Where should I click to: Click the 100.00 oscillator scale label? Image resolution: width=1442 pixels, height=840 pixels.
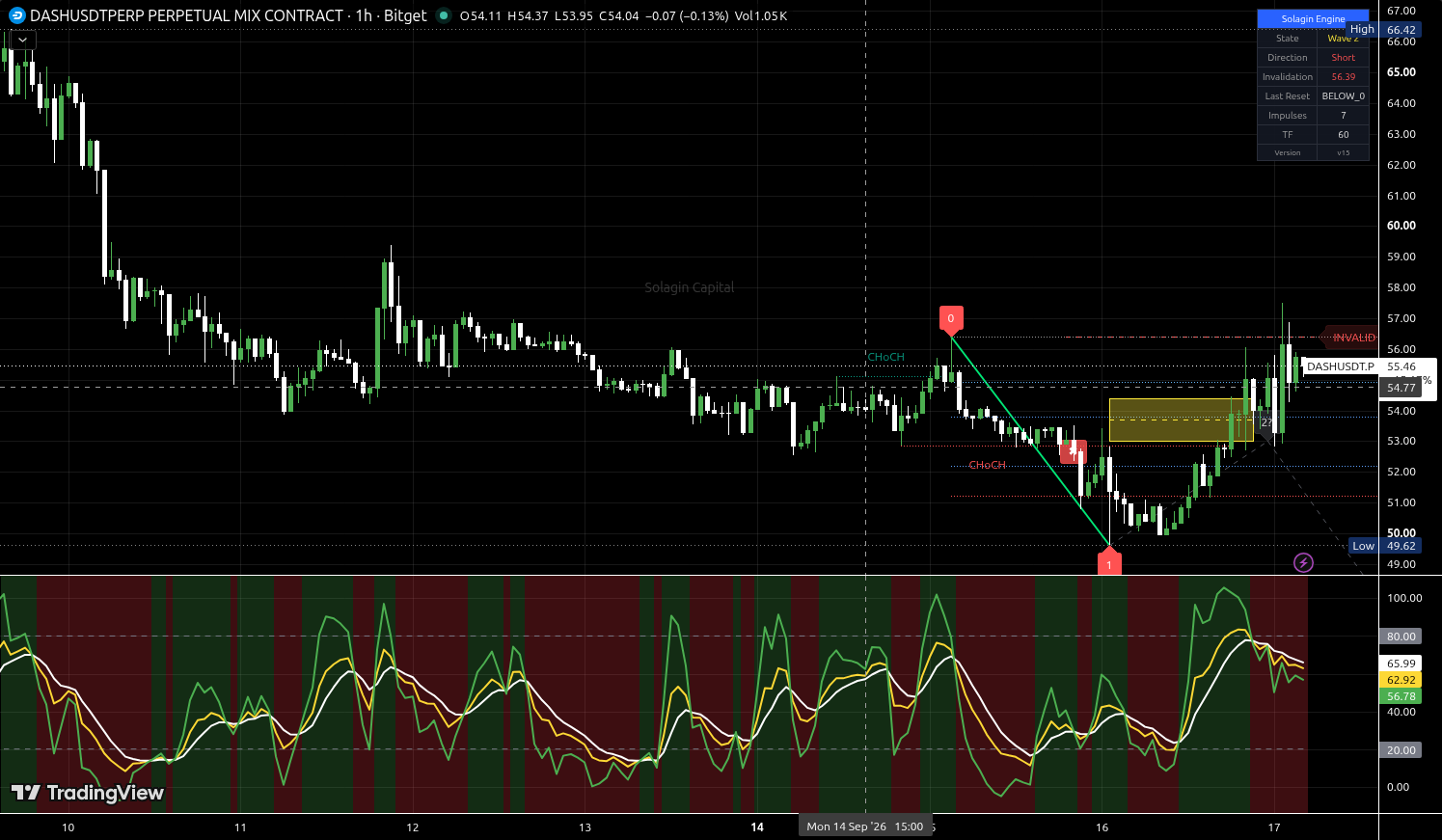click(x=1403, y=598)
